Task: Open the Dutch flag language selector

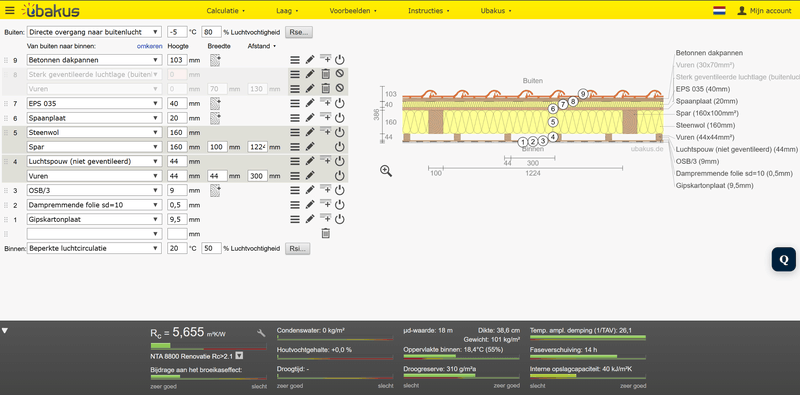Action: [719, 10]
